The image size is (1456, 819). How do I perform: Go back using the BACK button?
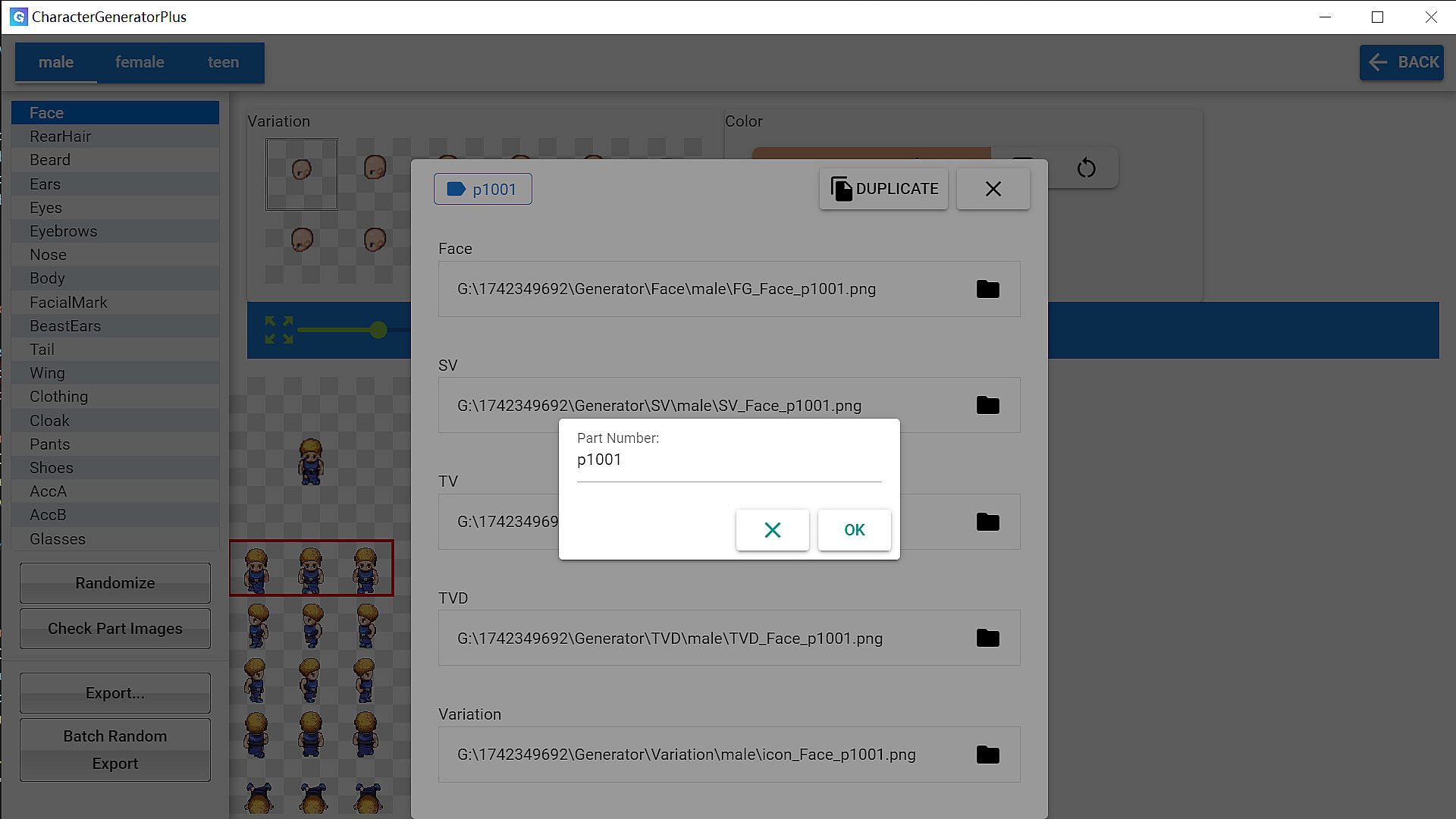pos(1401,62)
